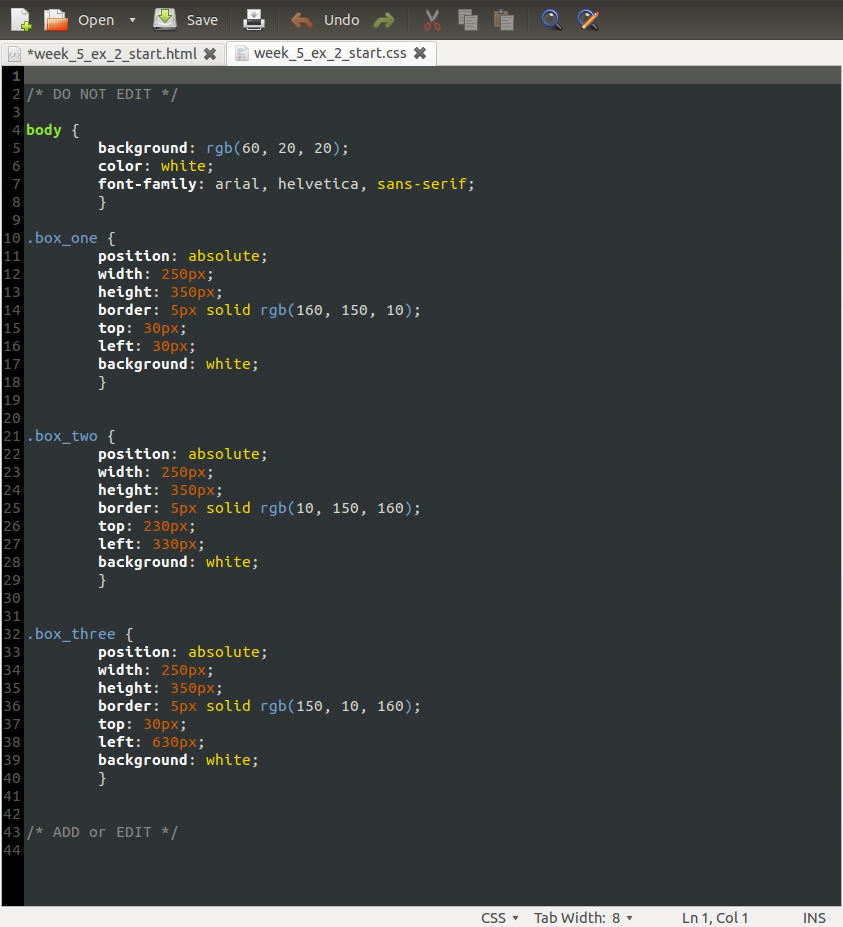Expand the Tab Width dropdown
This screenshot has height=927, width=843.
tap(583, 917)
